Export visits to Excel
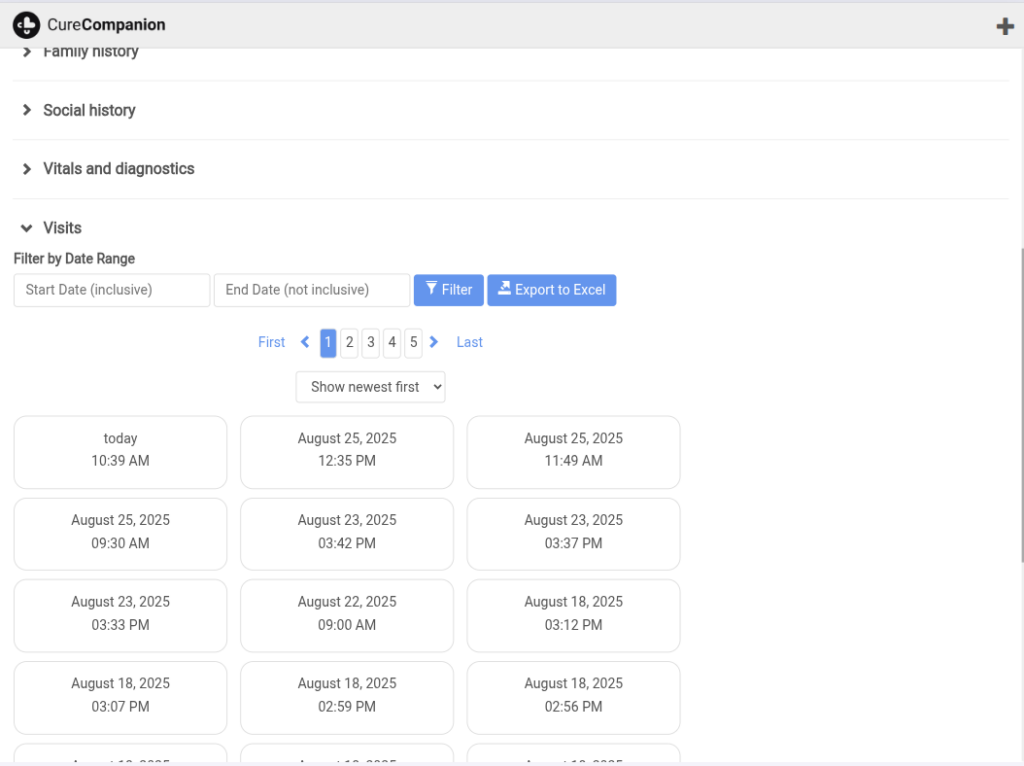 [552, 290]
